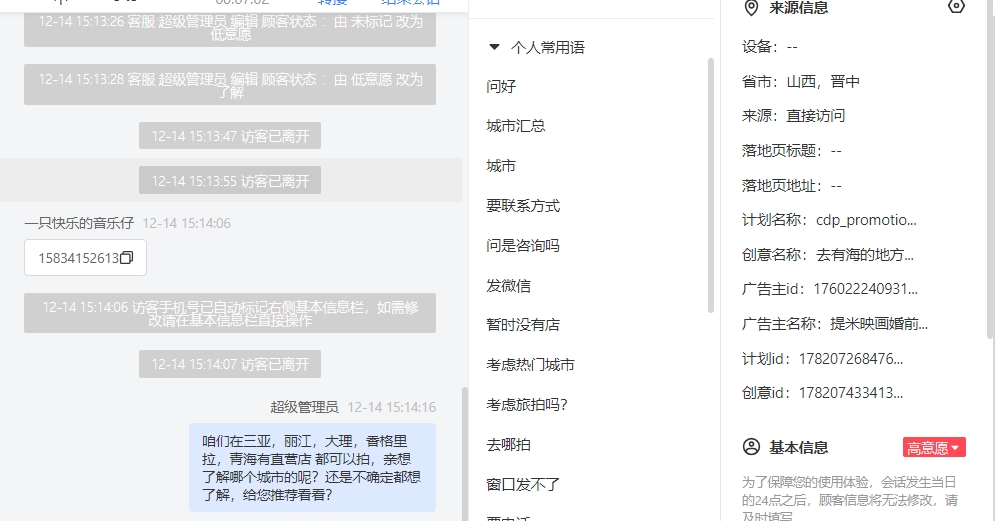The image size is (995, 521).
Task: Insert the 发微信 quick phrase
Action: [x=509, y=286]
